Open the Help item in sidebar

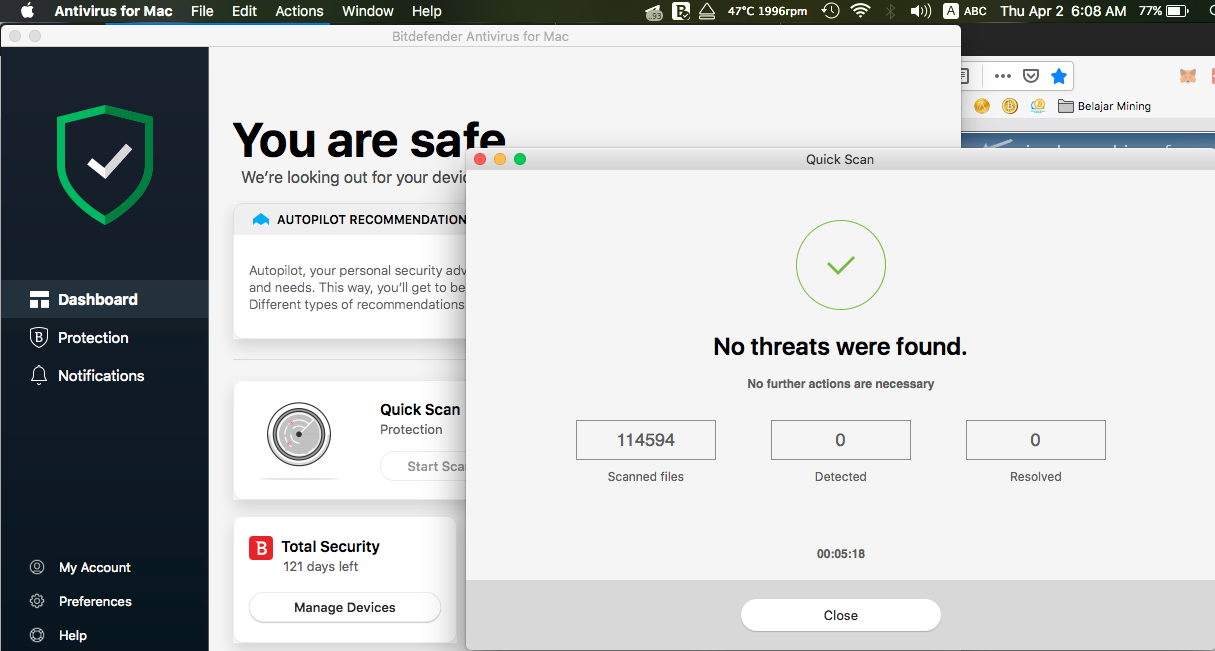point(59,635)
